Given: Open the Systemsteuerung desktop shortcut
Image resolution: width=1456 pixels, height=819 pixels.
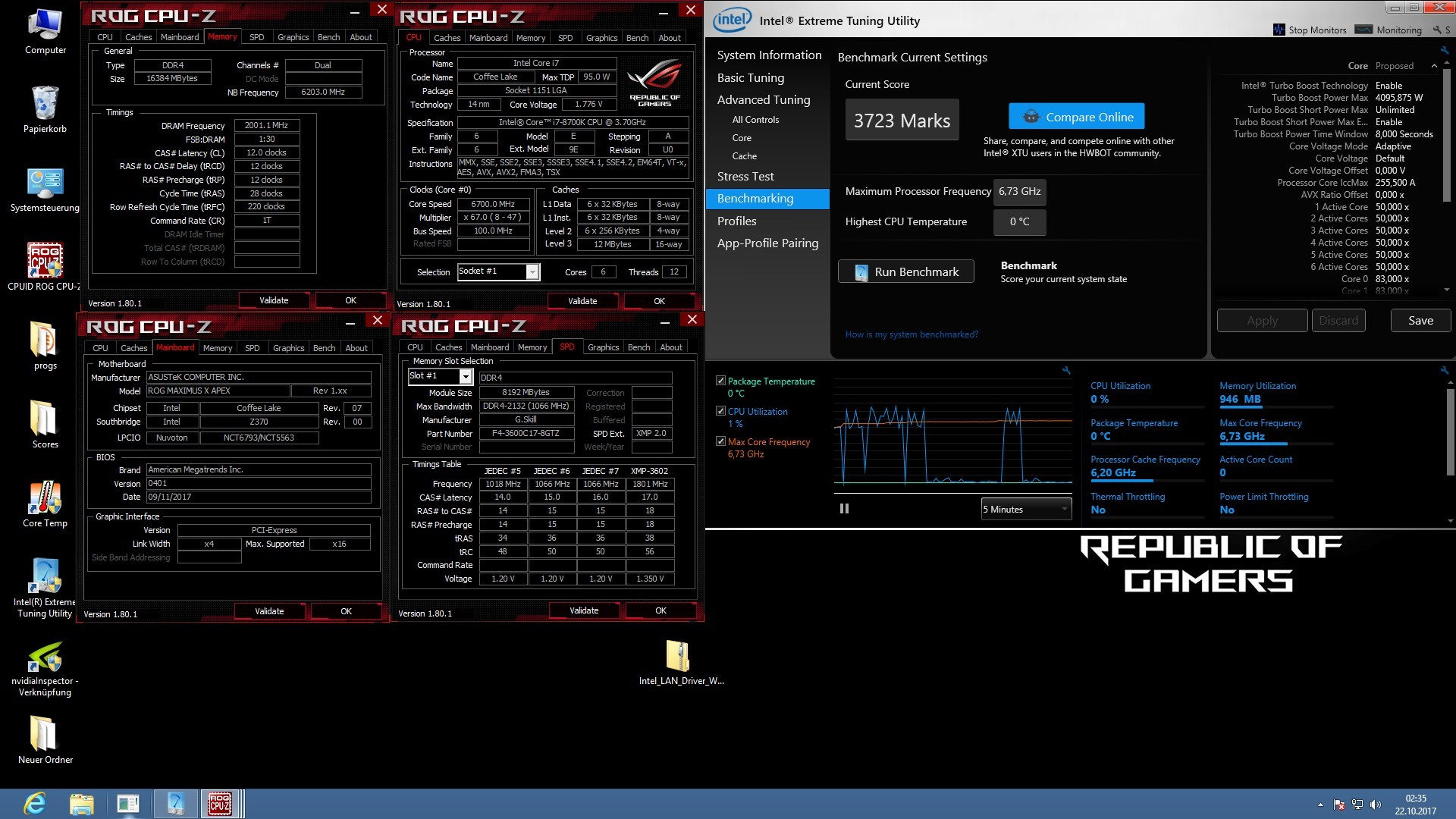Looking at the screenshot, I should tap(45, 190).
